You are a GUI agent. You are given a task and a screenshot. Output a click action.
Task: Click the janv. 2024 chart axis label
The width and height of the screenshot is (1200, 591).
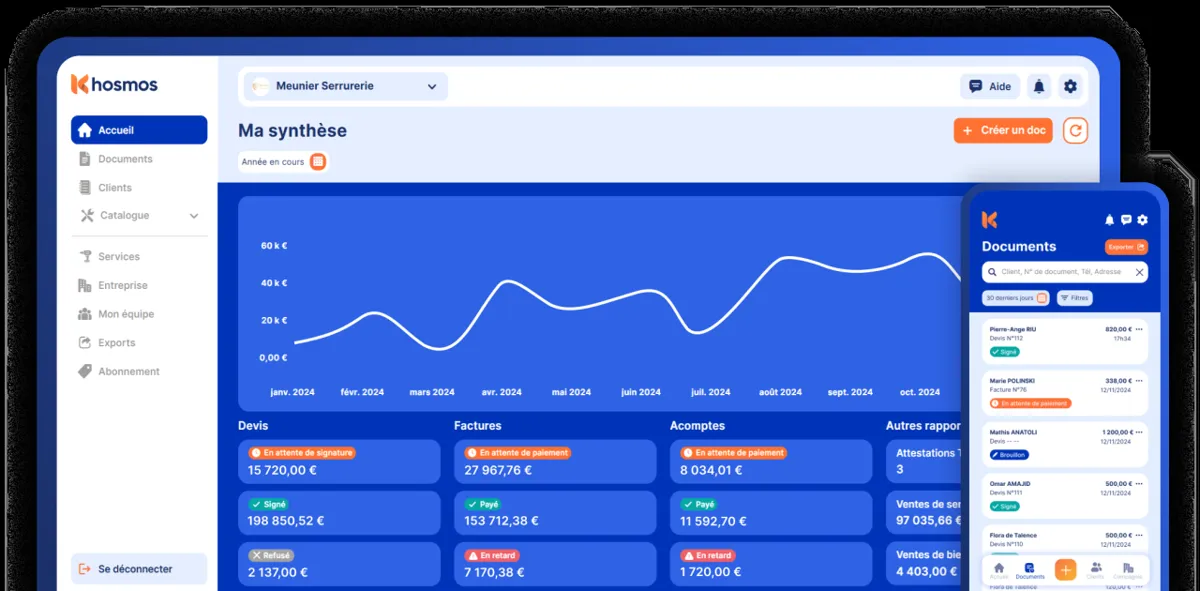(x=292, y=393)
